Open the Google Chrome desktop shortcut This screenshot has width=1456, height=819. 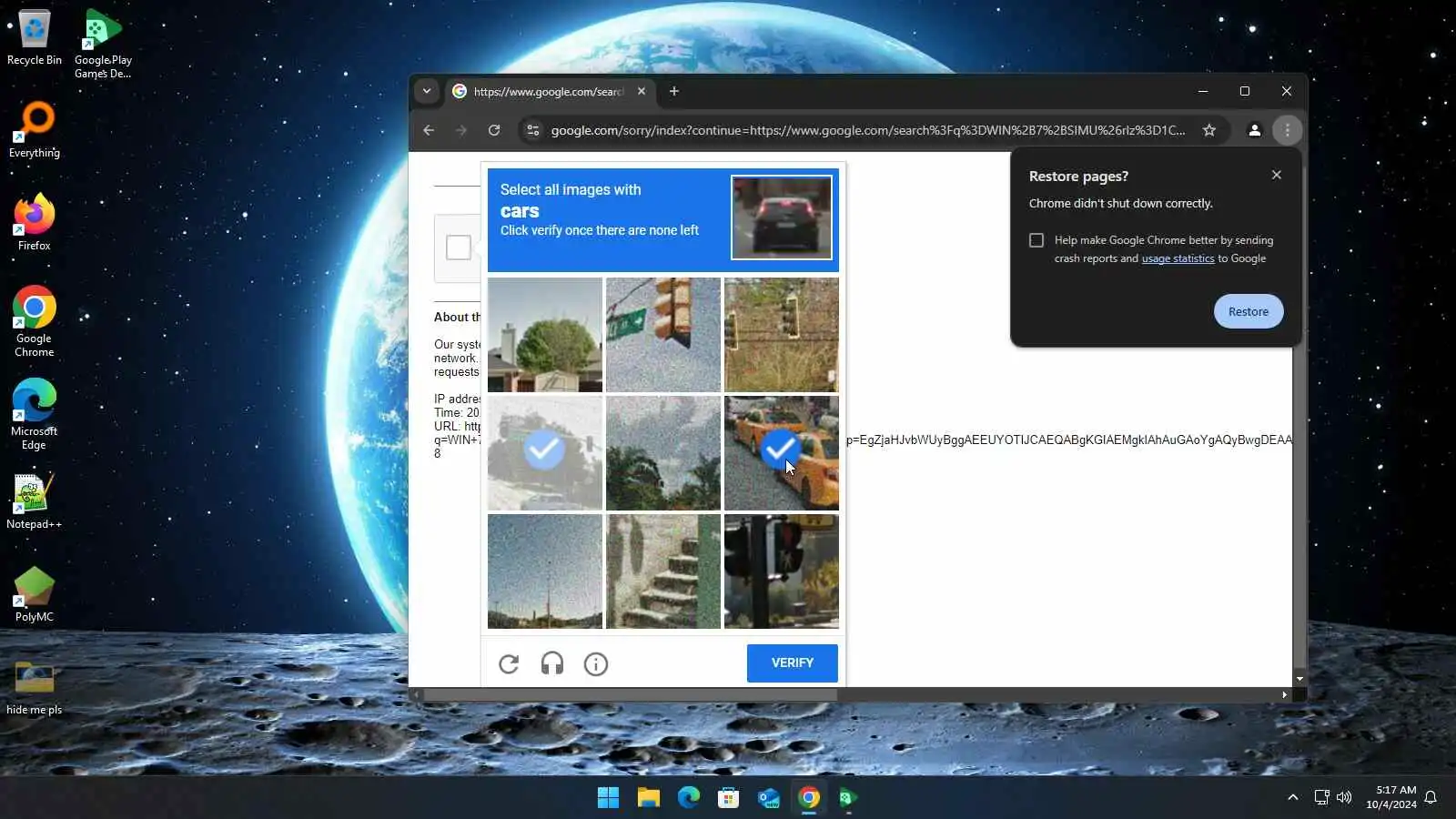coord(35,322)
